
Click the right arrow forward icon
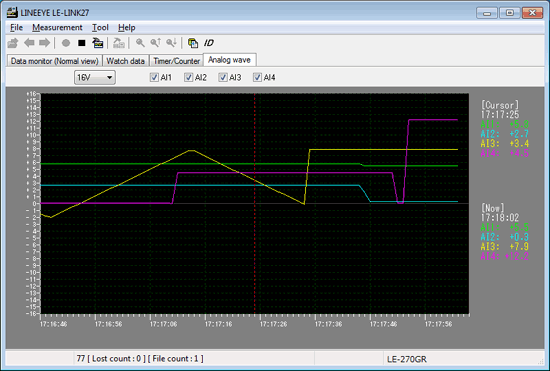click(45, 43)
